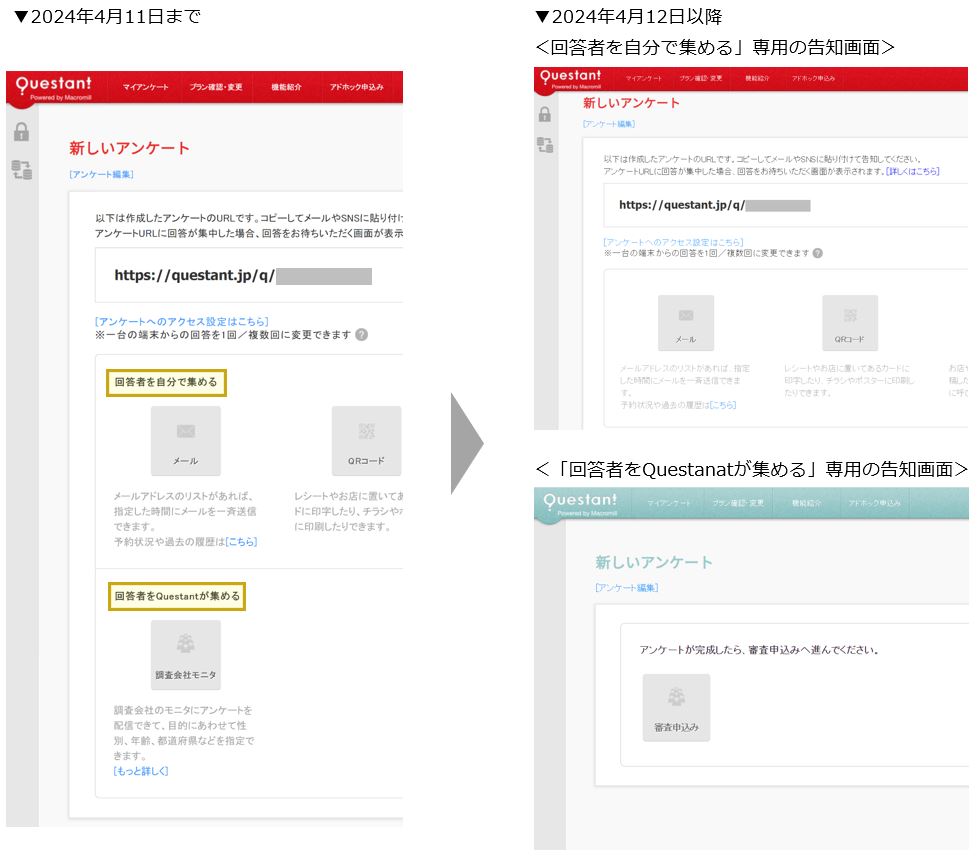This screenshot has width=979, height=857.
Task: Select the メール (email) distribution icon
Action: [188, 441]
